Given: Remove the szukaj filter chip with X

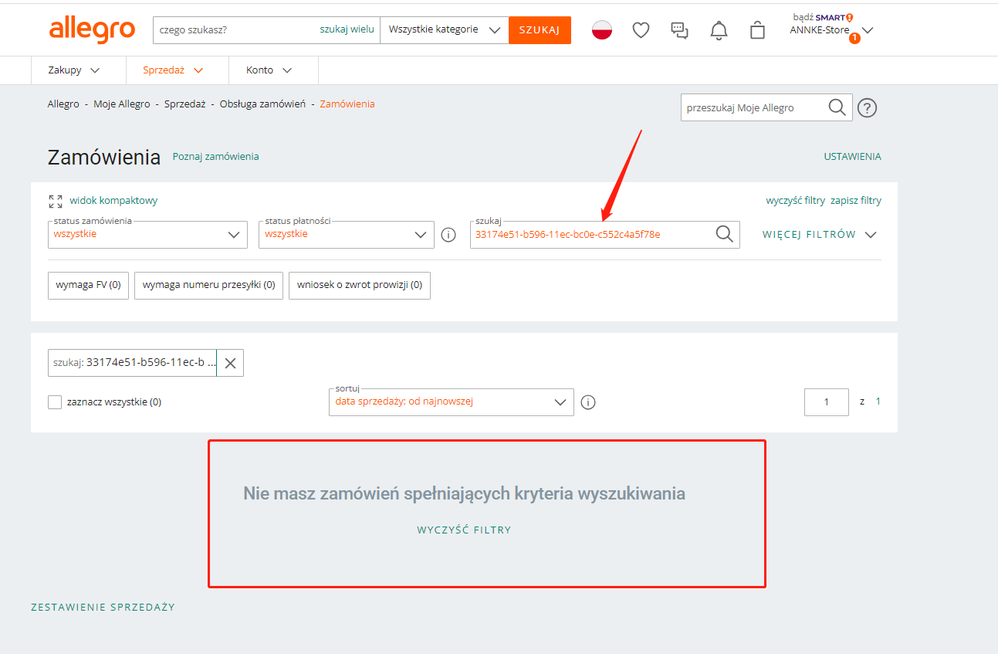Looking at the screenshot, I should pos(230,363).
